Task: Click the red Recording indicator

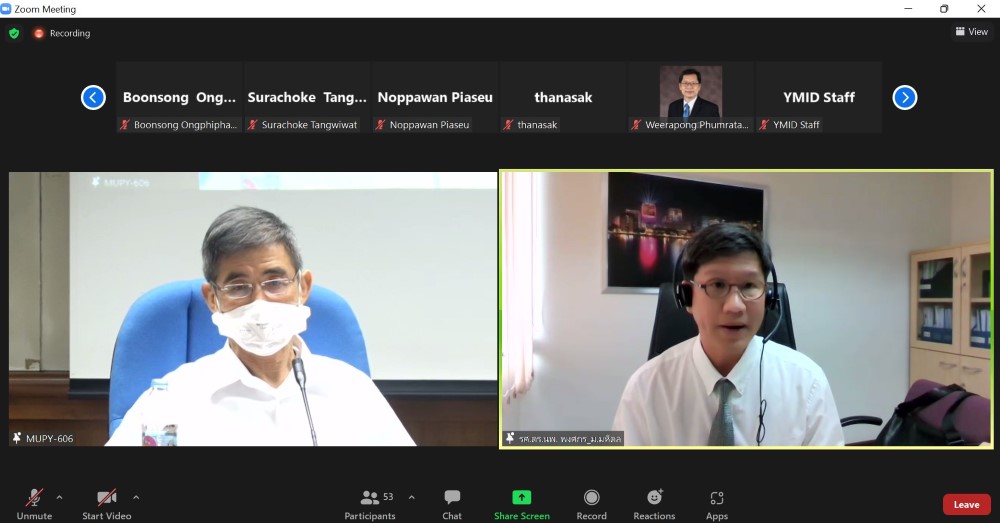Action: point(61,33)
